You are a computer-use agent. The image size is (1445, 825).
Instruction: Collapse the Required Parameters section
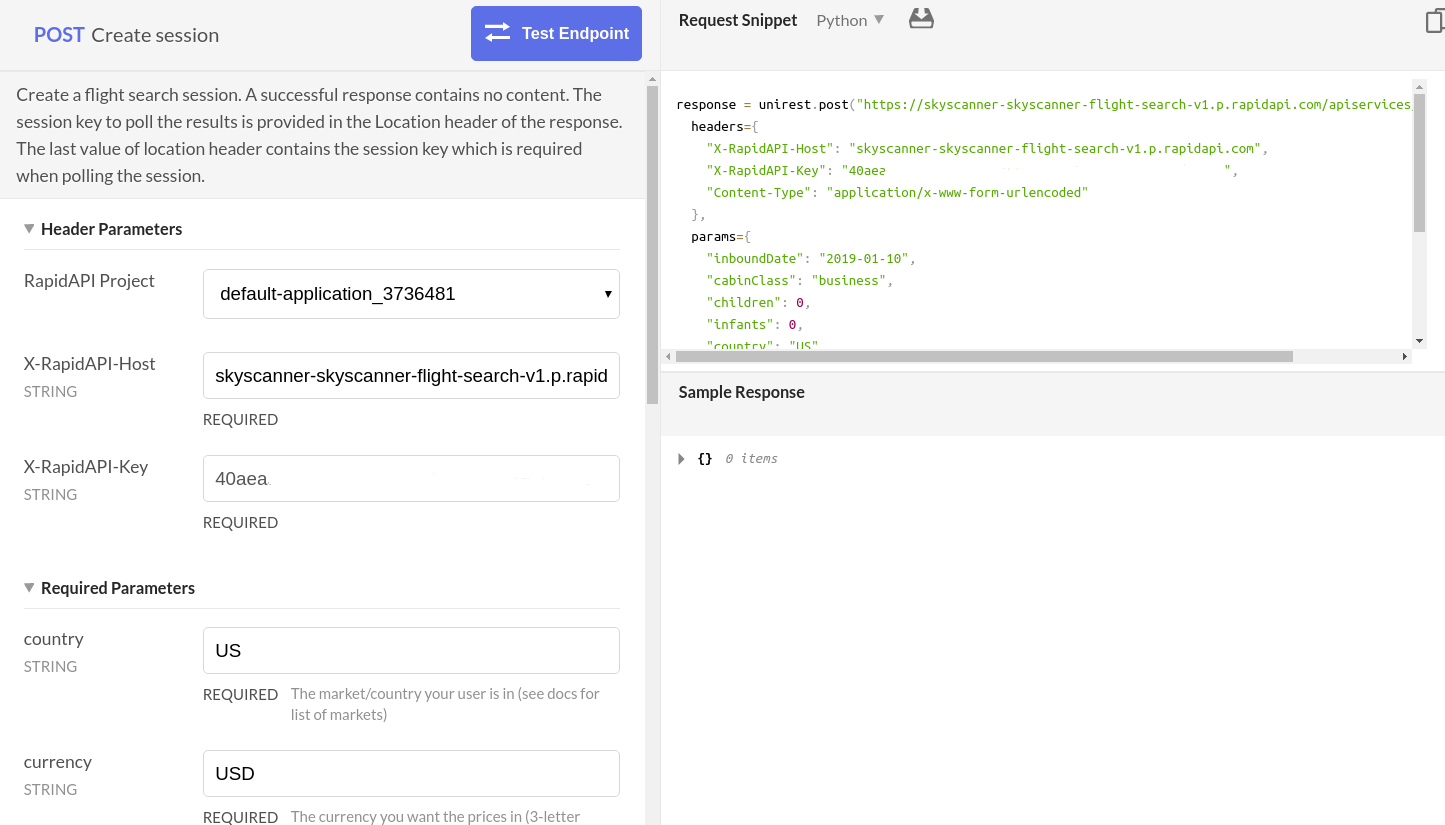(29, 588)
